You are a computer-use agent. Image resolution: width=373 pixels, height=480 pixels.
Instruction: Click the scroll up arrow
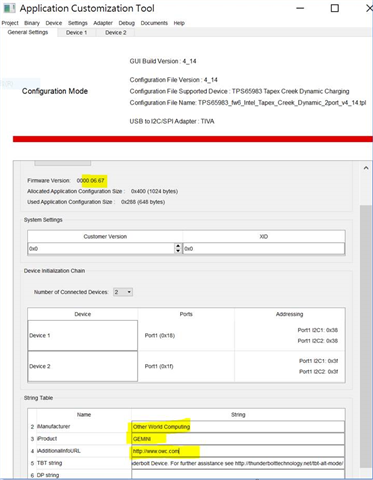click(366, 168)
